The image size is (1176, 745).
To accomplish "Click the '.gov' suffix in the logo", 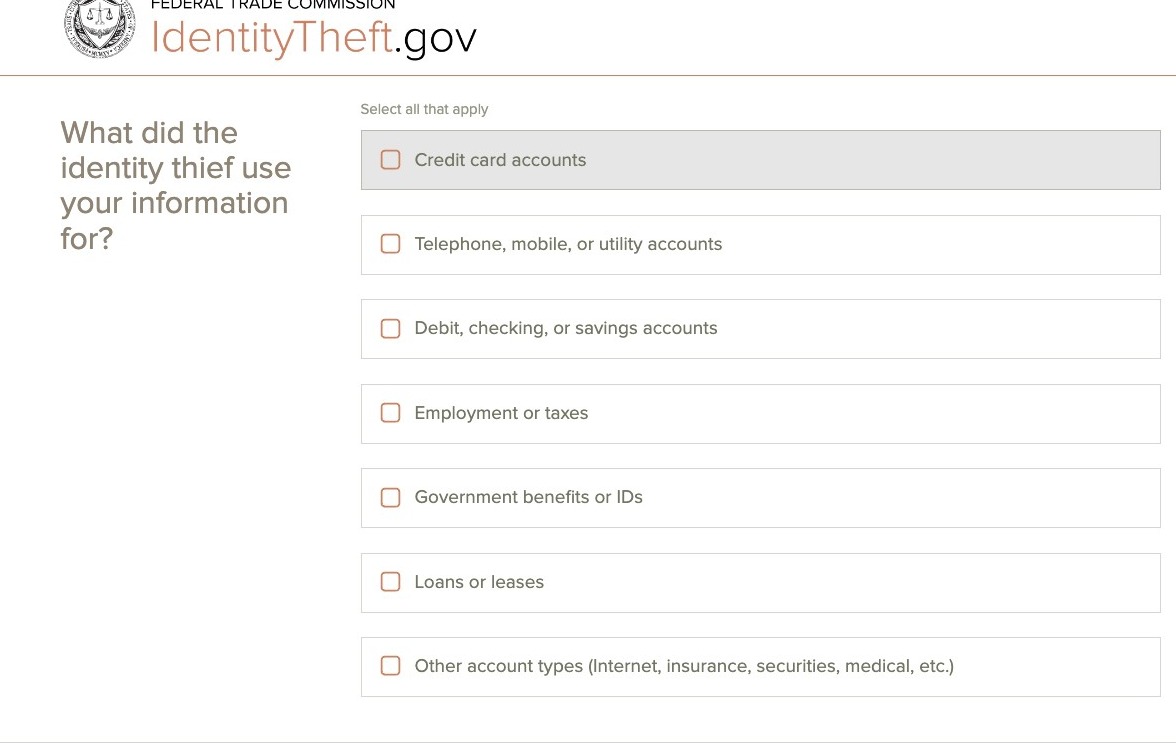I will 436,38.
